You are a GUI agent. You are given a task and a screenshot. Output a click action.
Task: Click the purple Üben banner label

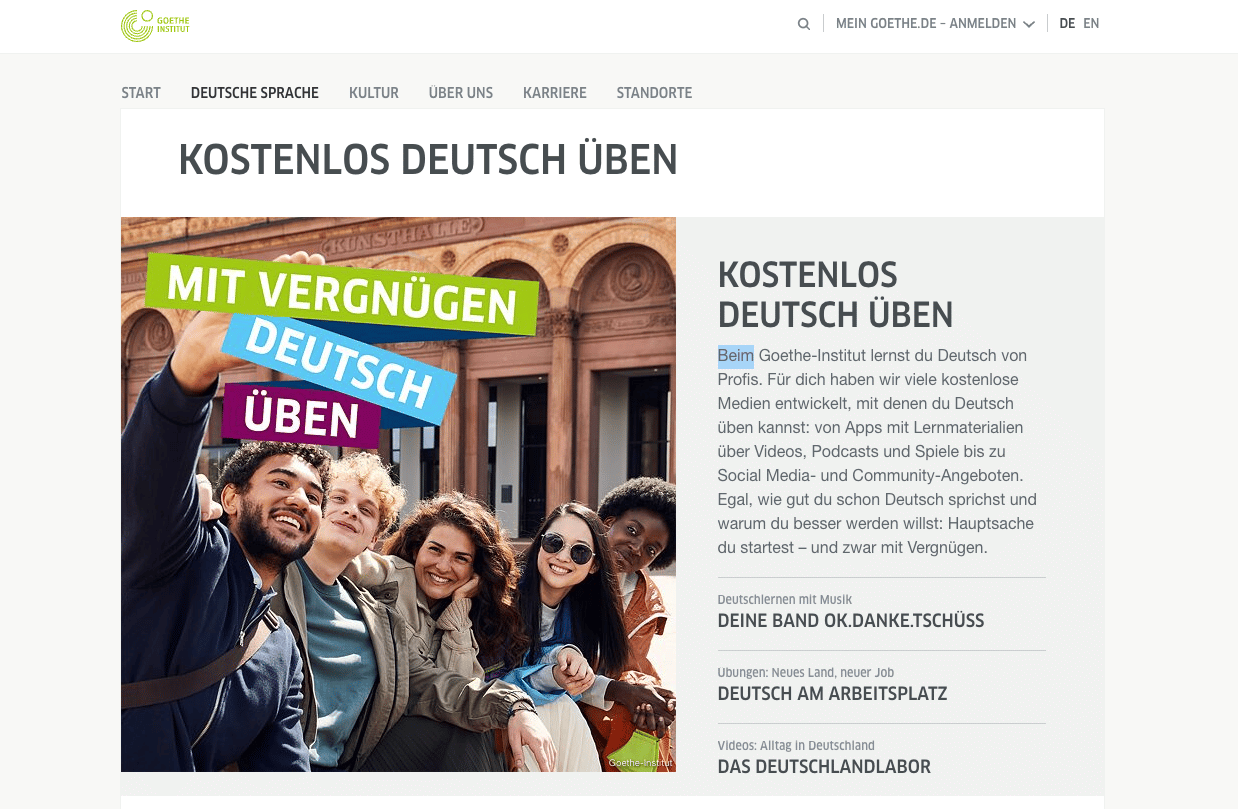click(301, 416)
